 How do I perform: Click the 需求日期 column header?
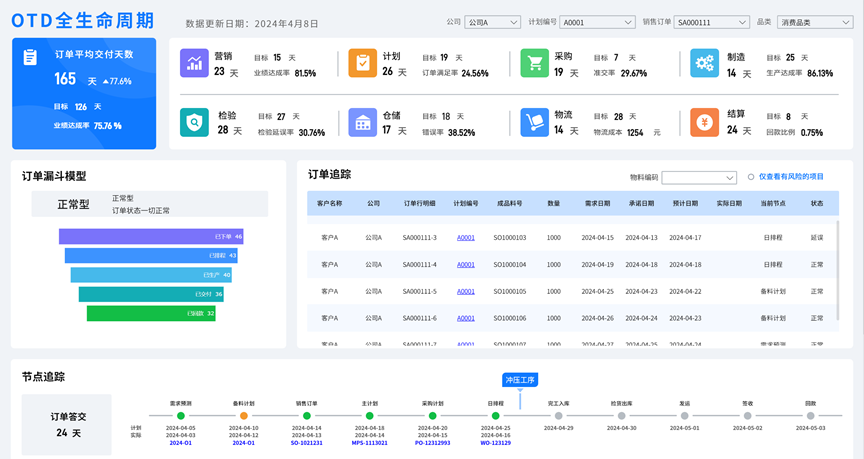pyautogui.click(x=597, y=203)
